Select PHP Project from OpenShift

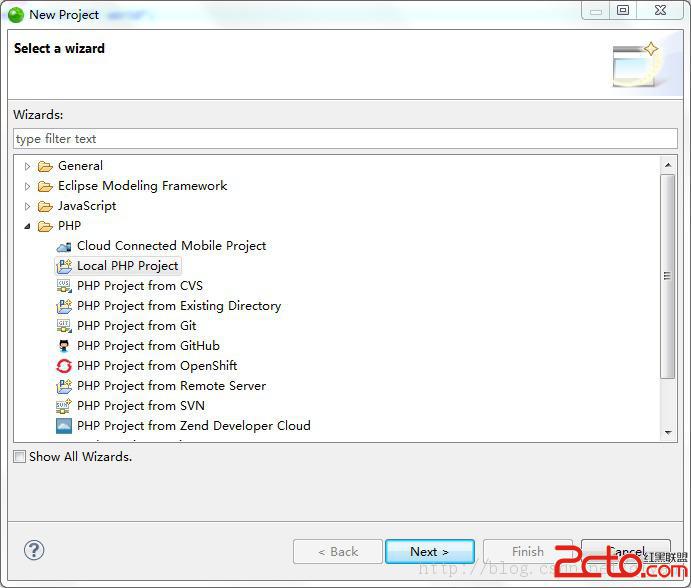click(x=157, y=366)
